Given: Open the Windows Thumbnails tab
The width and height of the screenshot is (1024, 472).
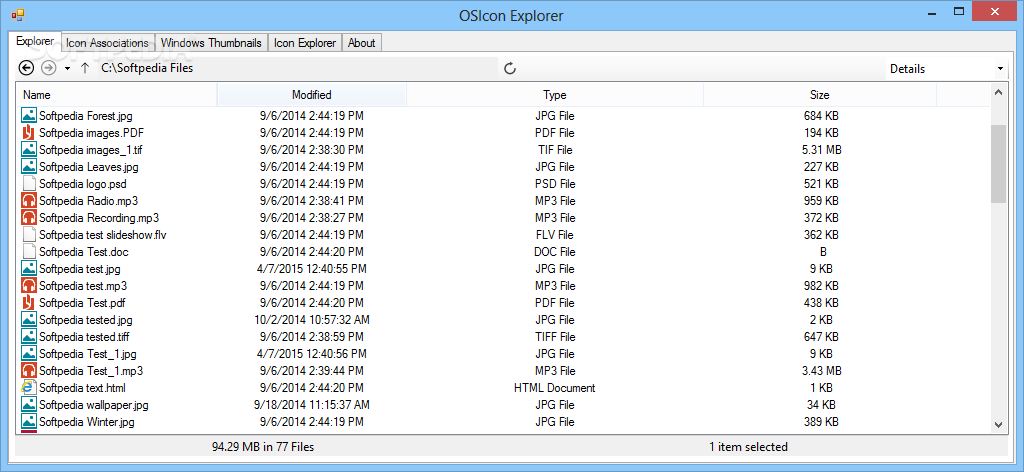Looking at the screenshot, I should click(212, 43).
